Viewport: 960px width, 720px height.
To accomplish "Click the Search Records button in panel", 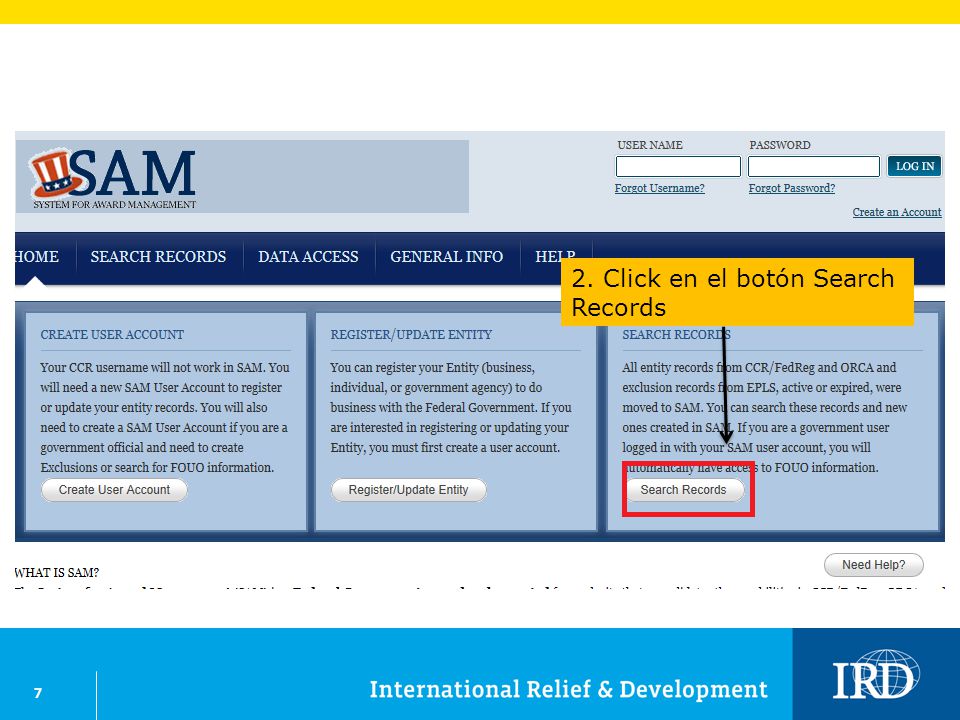I will pyautogui.click(x=684, y=490).
